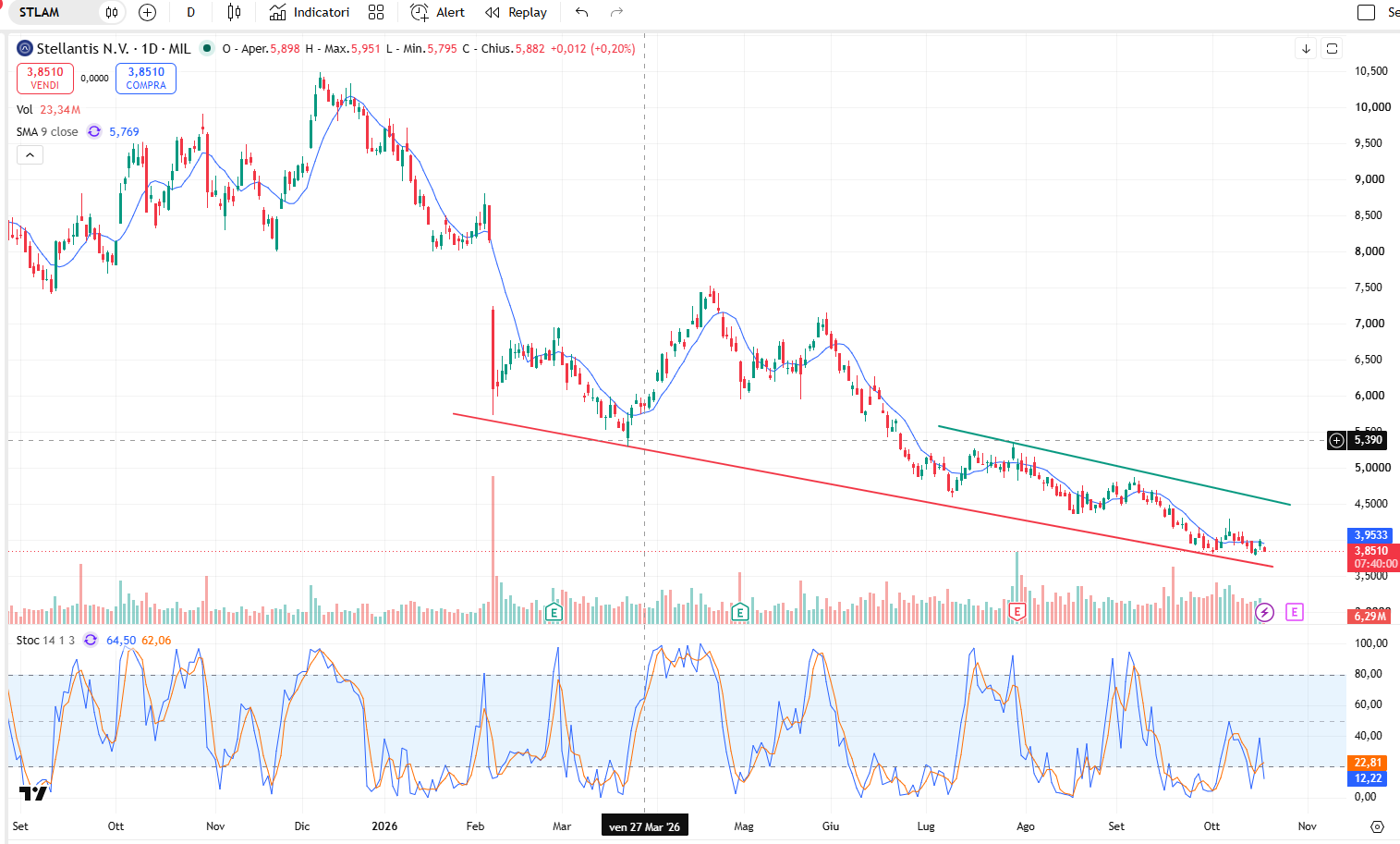Viewport: 1400px width, 844px height.
Task: Open the candlestick chart style selector
Action: pos(234,12)
